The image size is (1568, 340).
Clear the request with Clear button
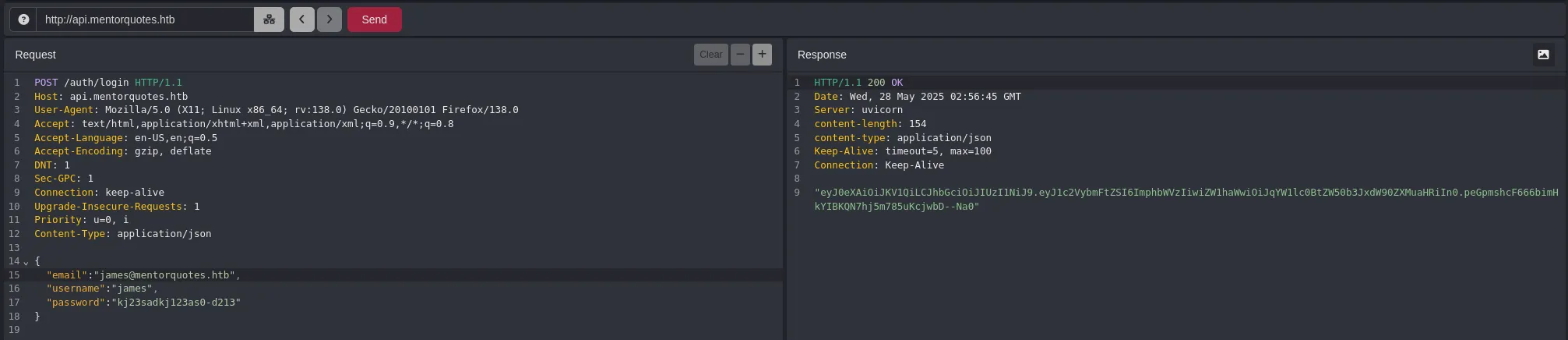(x=710, y=55)
